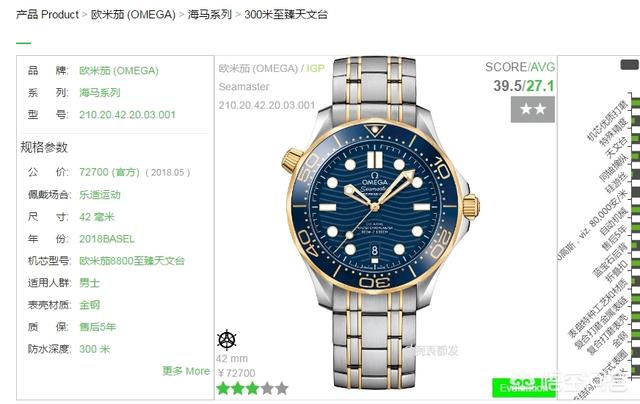Open 海马系列 breadcrumb link
Image resolution: width=640 pixels, height=404 pixels.
click(209, 15)
